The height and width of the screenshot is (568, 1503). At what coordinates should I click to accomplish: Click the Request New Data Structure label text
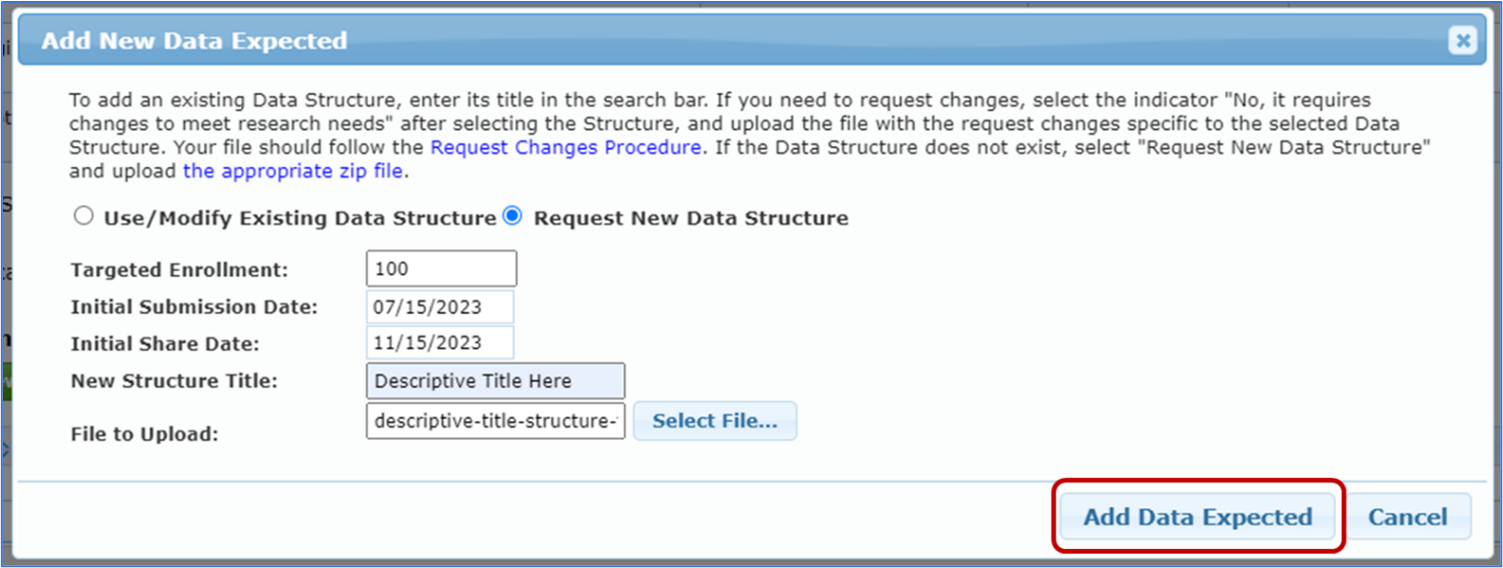click(x=690, y=218)
